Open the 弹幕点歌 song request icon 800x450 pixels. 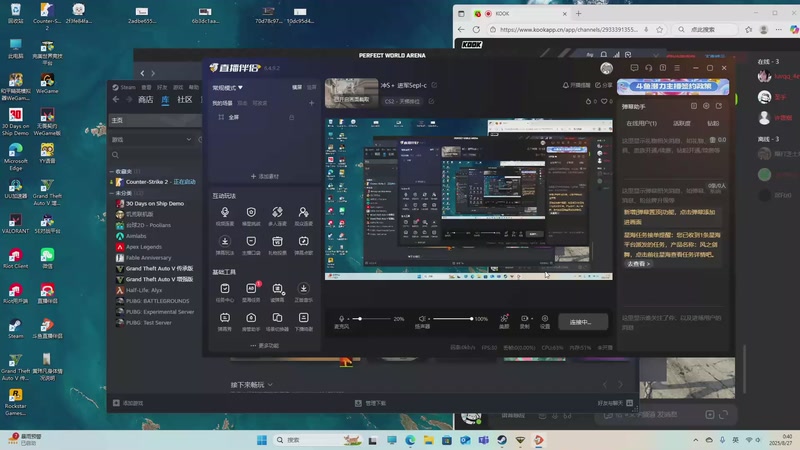click(x=304, y=241)
